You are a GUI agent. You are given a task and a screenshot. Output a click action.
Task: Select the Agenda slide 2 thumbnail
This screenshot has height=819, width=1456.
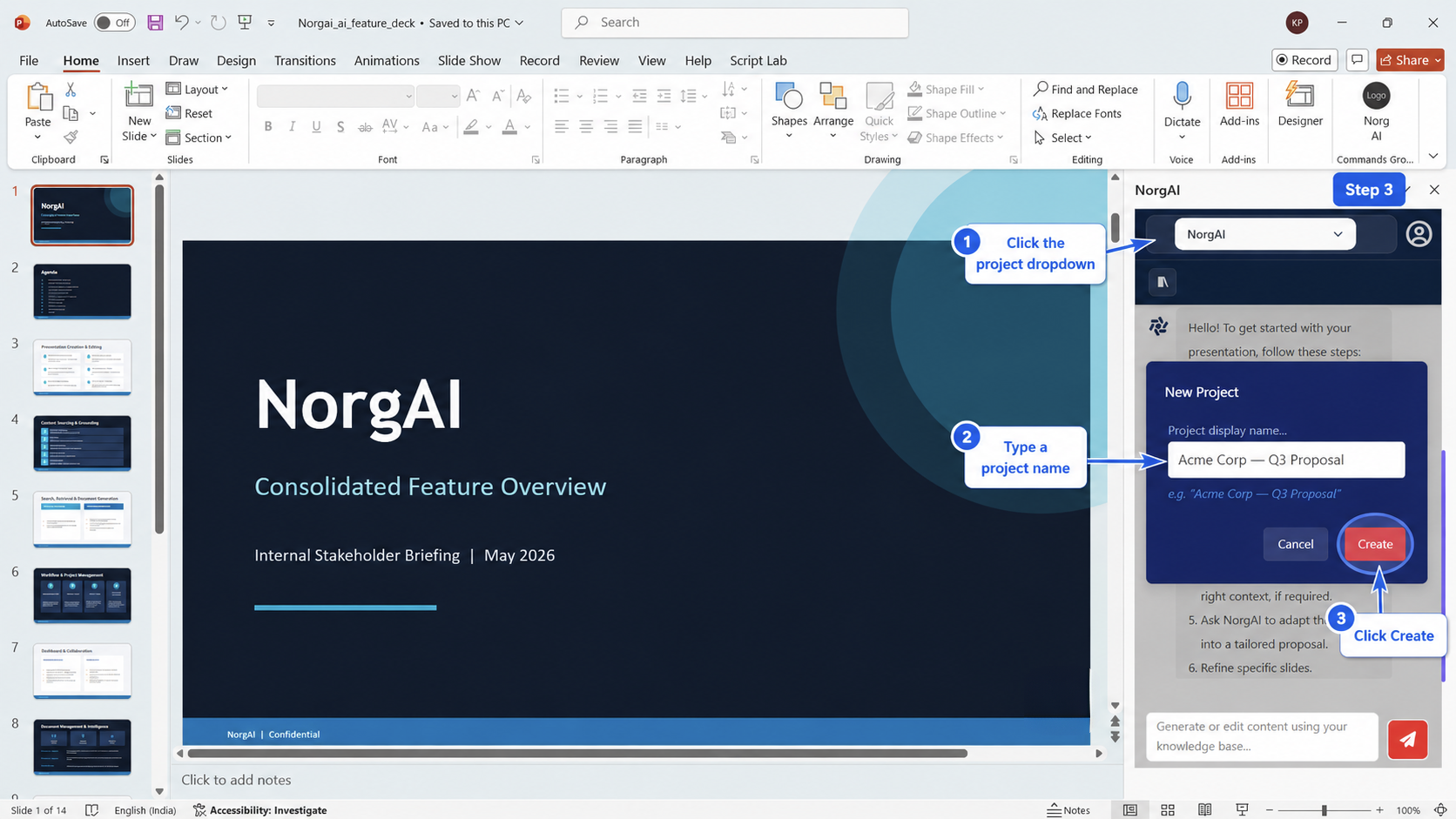82,292
